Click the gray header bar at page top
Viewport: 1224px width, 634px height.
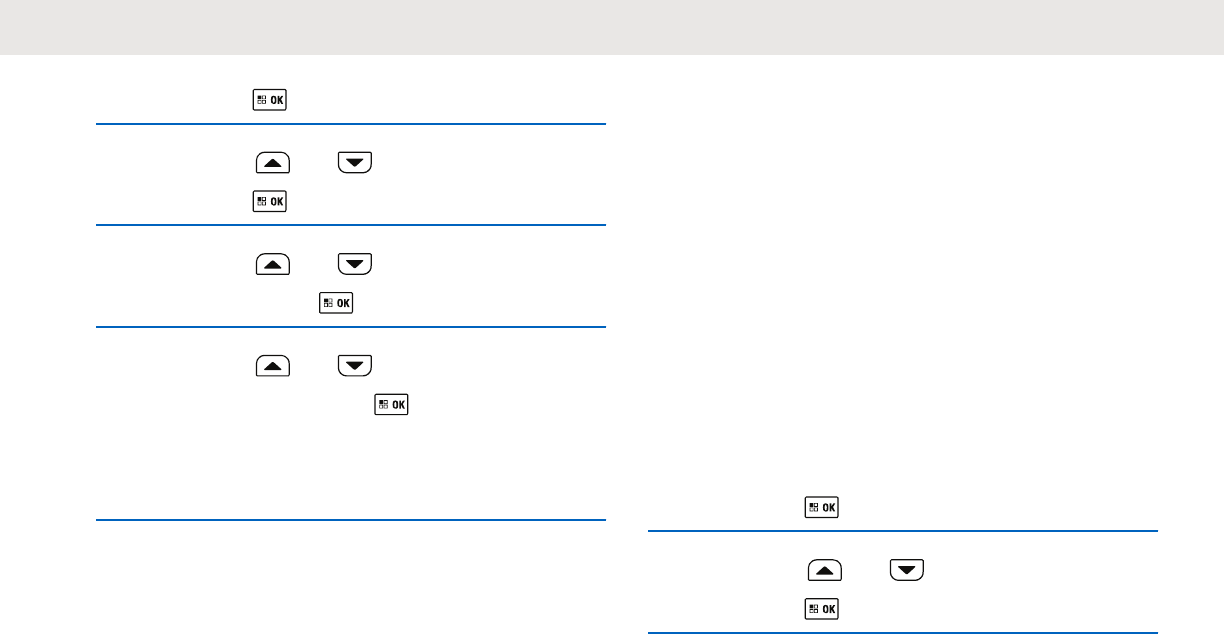click(x=612, y=27)
